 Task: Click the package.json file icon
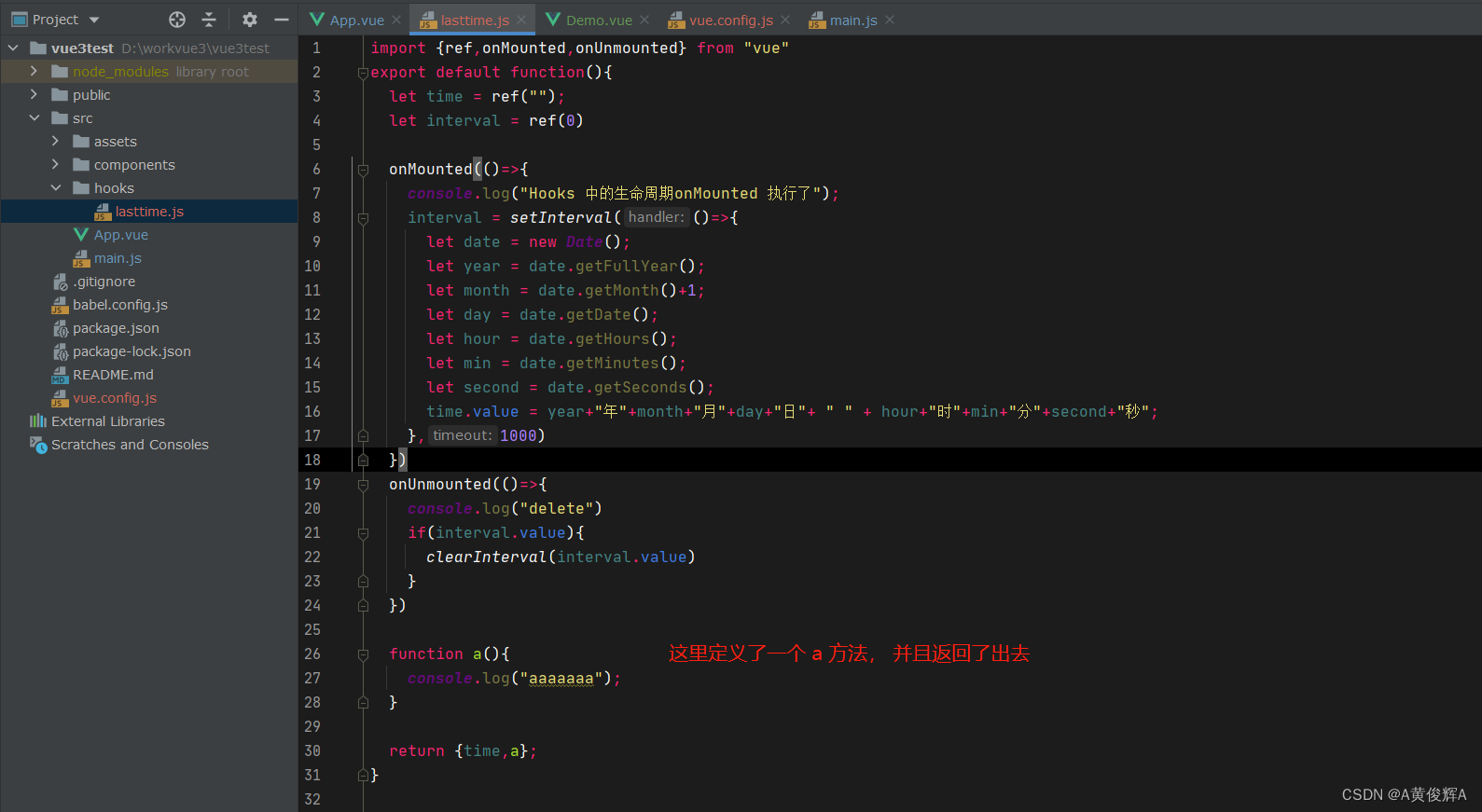click(60, 328)
